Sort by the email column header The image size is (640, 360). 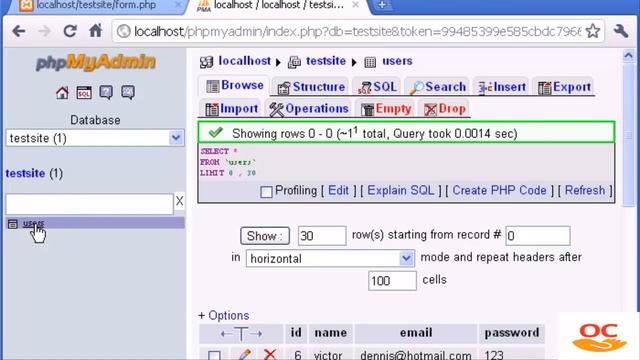pyautogui.click(x=416, y=333)
